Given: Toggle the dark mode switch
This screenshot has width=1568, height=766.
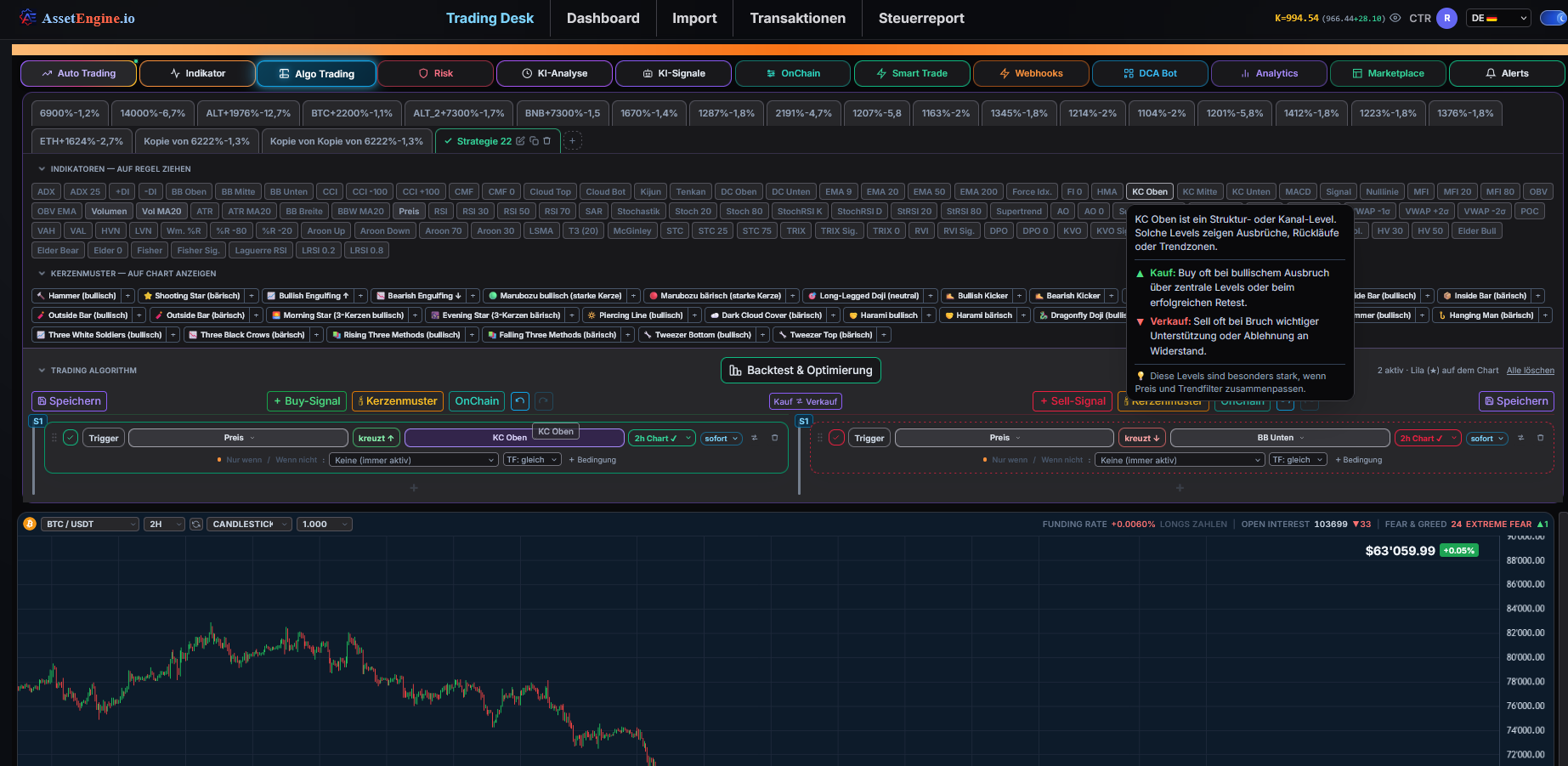Looking at the screenshot, I should [1554, 18].
